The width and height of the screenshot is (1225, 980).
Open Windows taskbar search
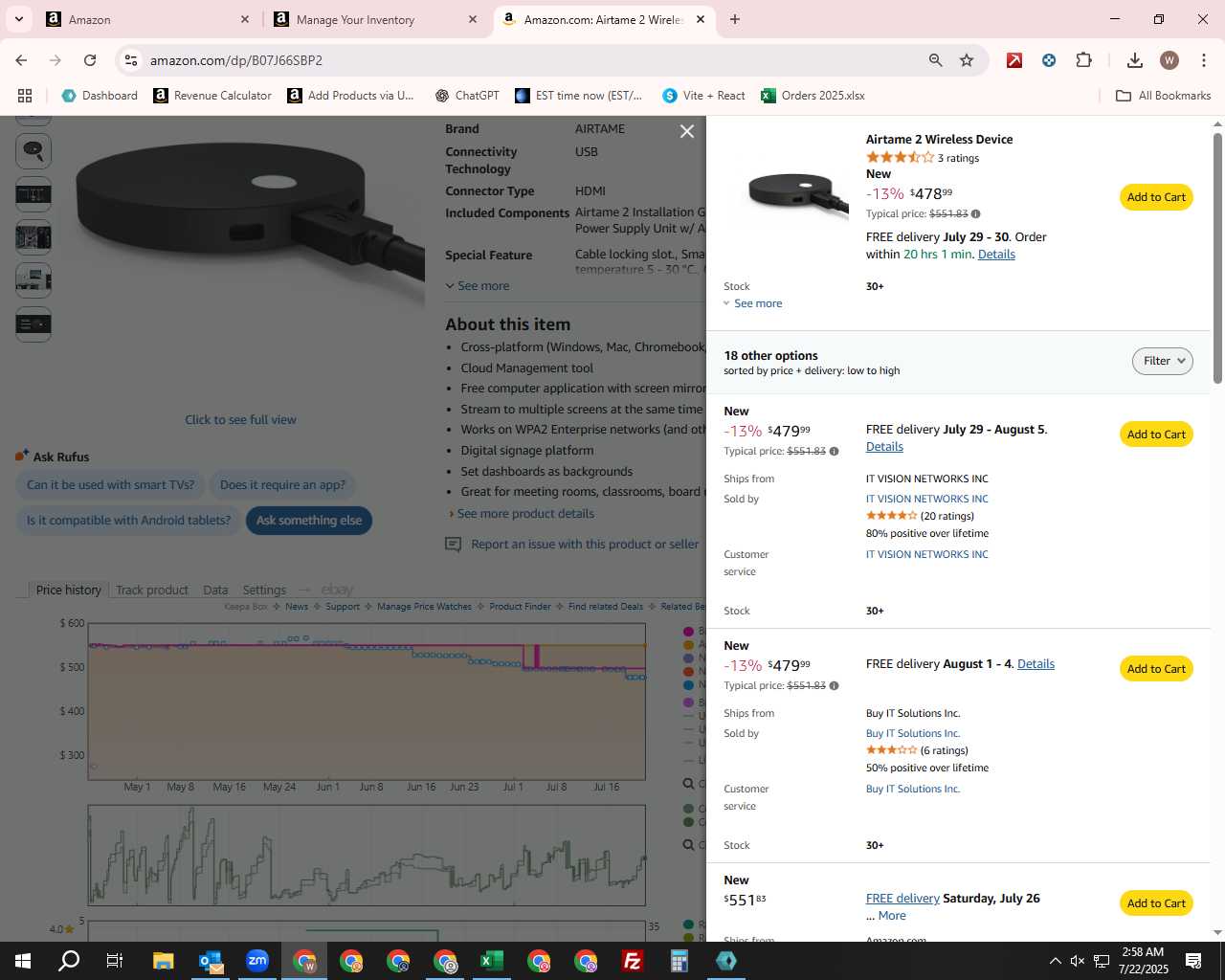(x=69, y=961)
